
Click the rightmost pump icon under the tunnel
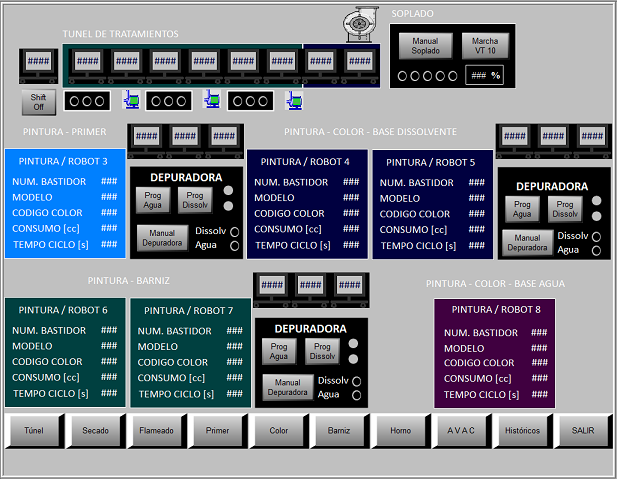(294, 100)
